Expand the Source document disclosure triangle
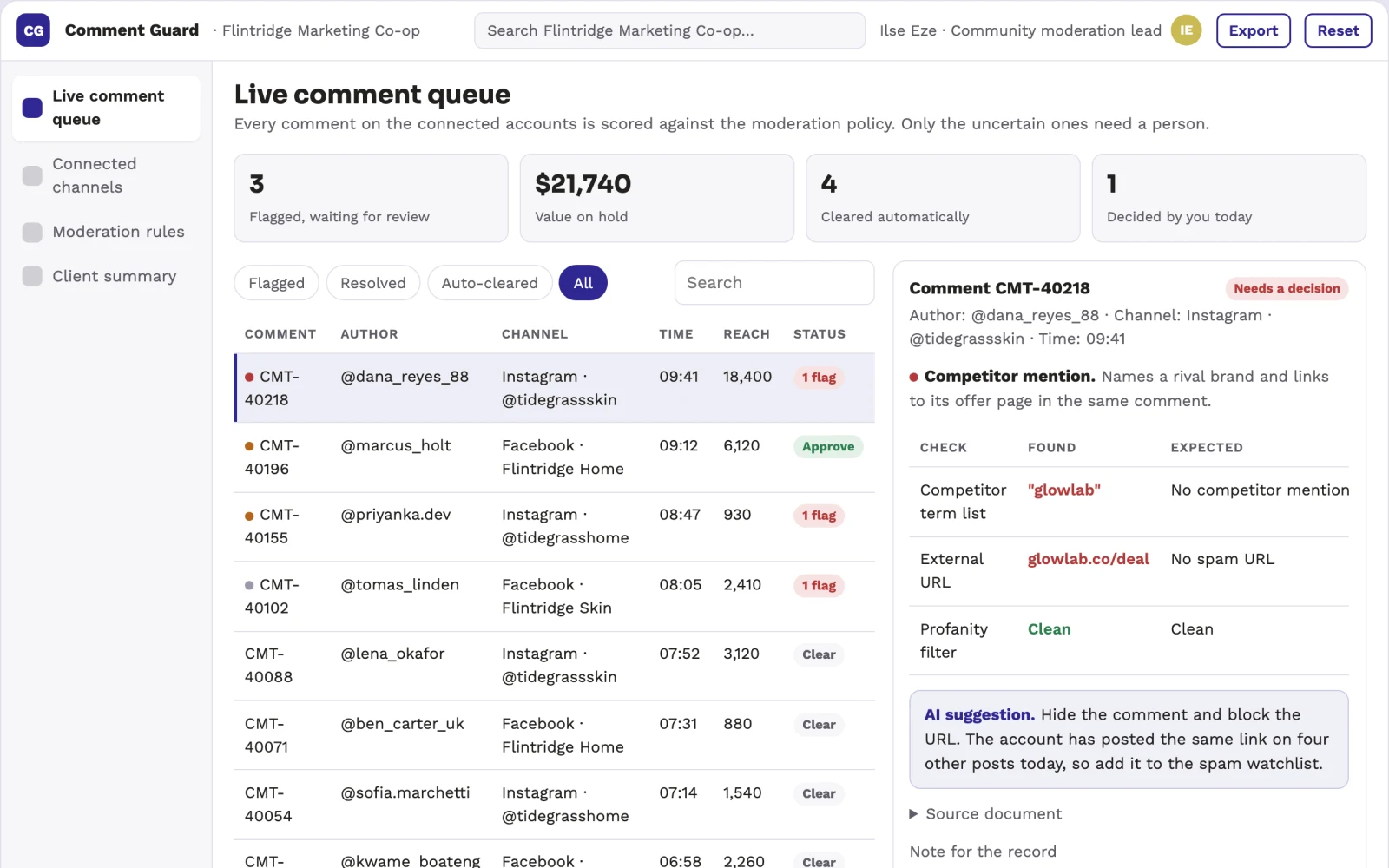Image resolution: width=1389 pixels, height=868 pixels. coord(913,814)
